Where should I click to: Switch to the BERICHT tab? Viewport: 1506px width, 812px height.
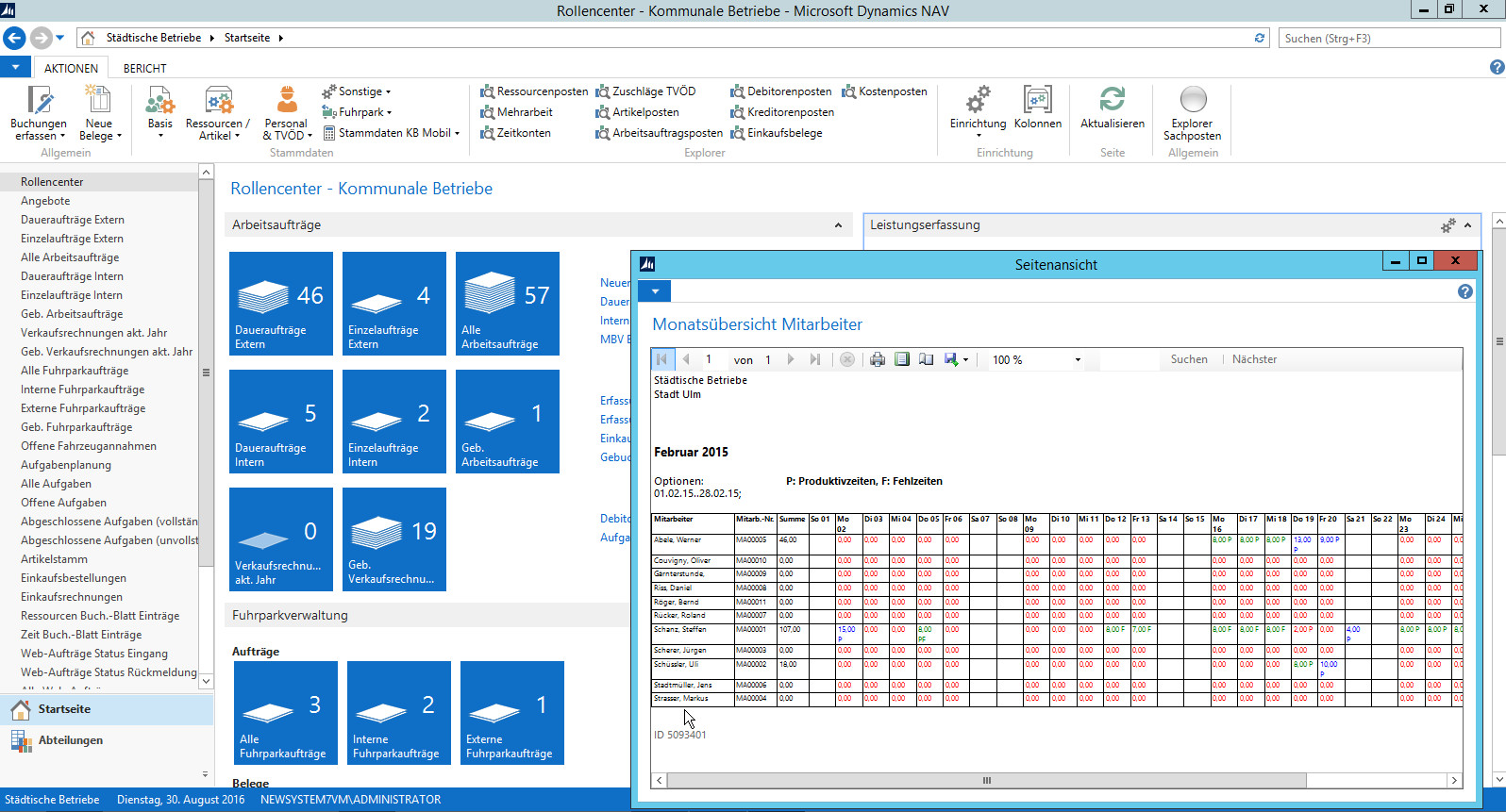(x=144, y=68)
